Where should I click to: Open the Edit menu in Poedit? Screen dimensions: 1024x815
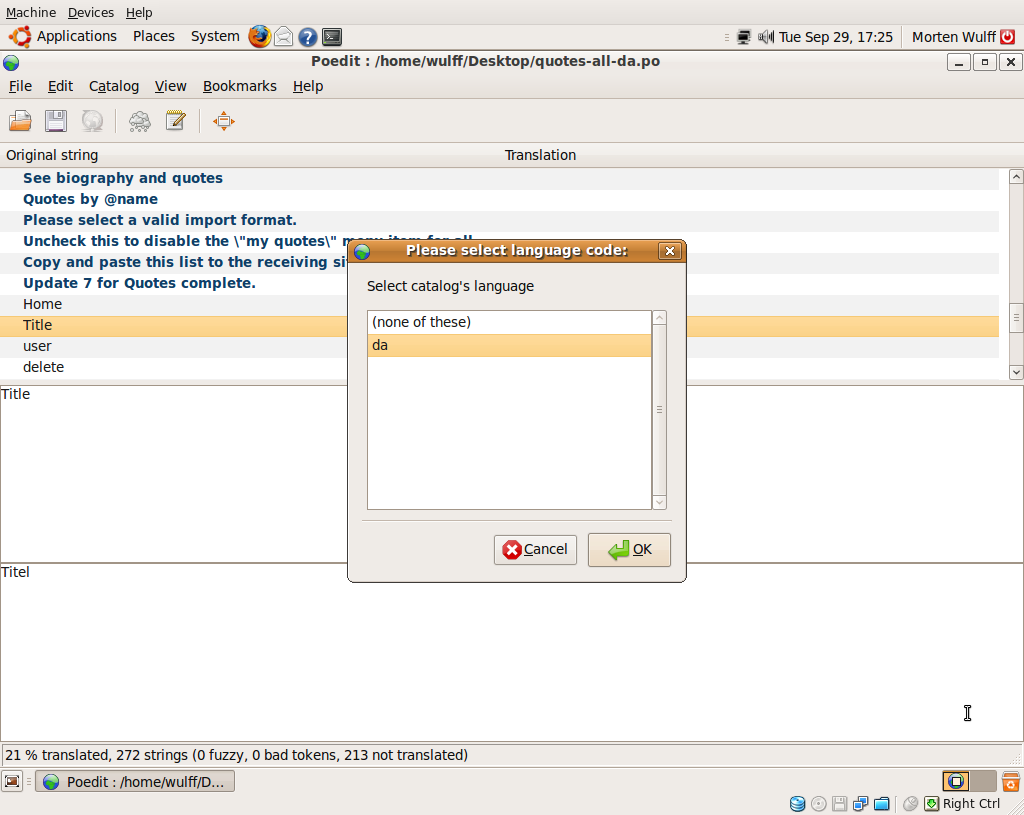[x=60, y=86]
